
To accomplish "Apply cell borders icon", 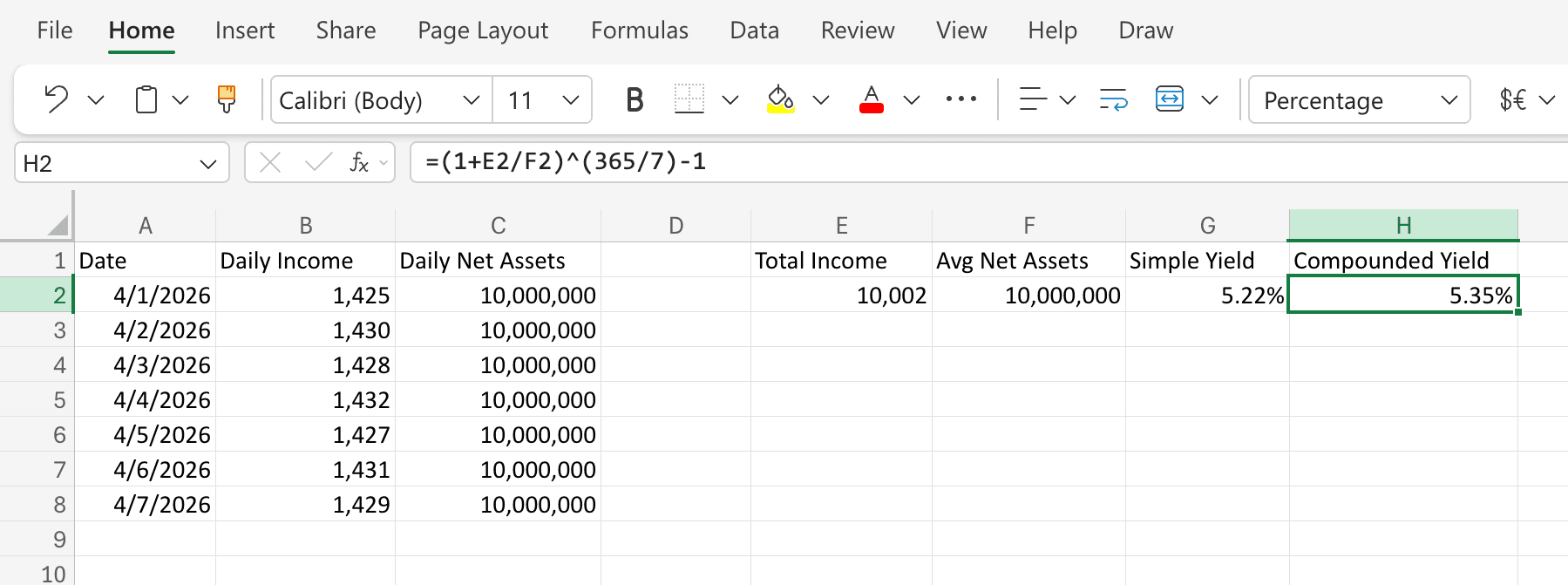I will 689,99.
